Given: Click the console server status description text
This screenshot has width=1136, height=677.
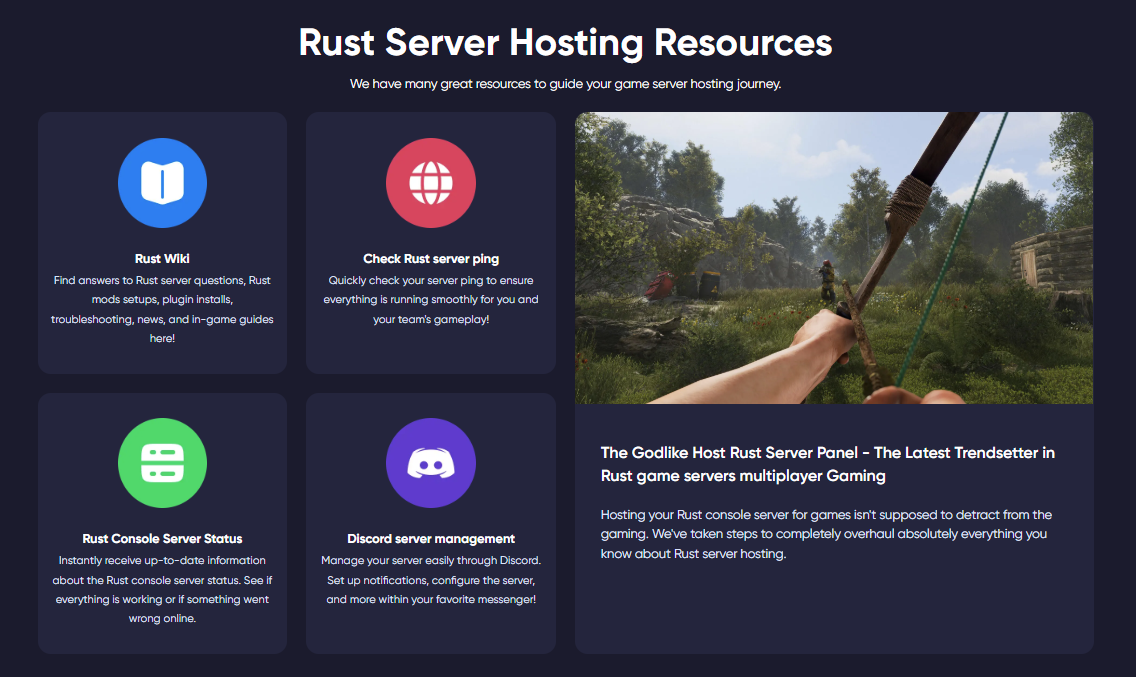Looking at the screenshot, I should pyautogui.click(x=162, y=589).
